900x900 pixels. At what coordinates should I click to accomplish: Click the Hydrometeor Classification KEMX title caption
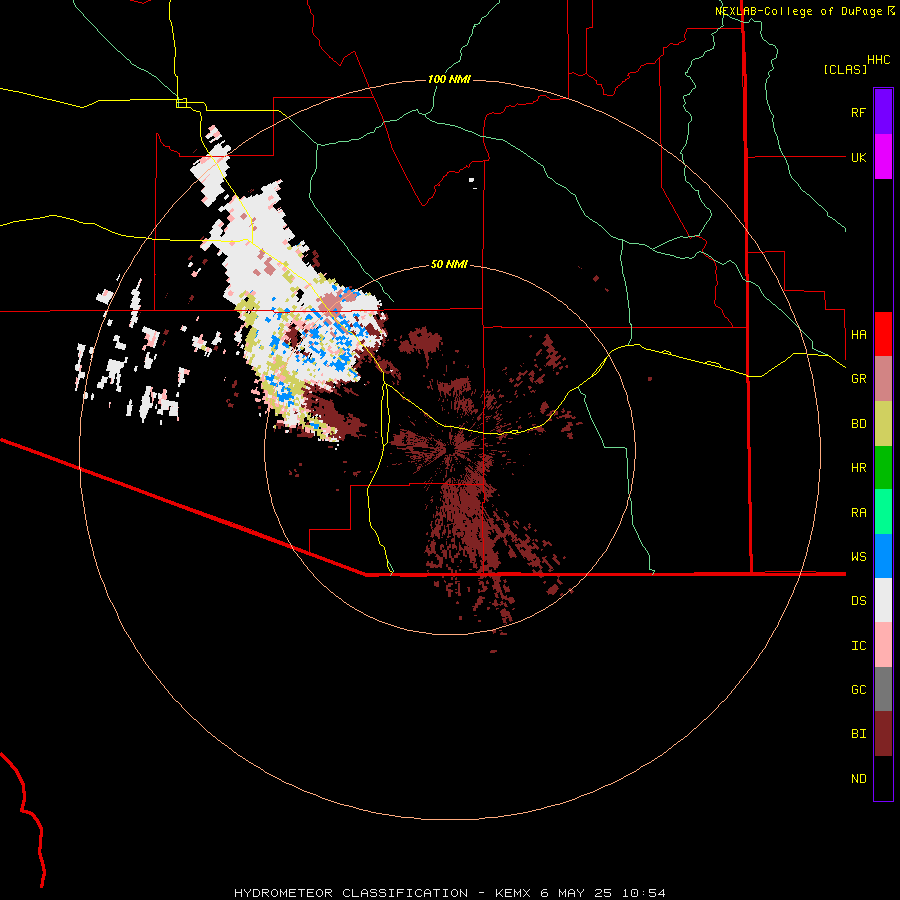450,893
